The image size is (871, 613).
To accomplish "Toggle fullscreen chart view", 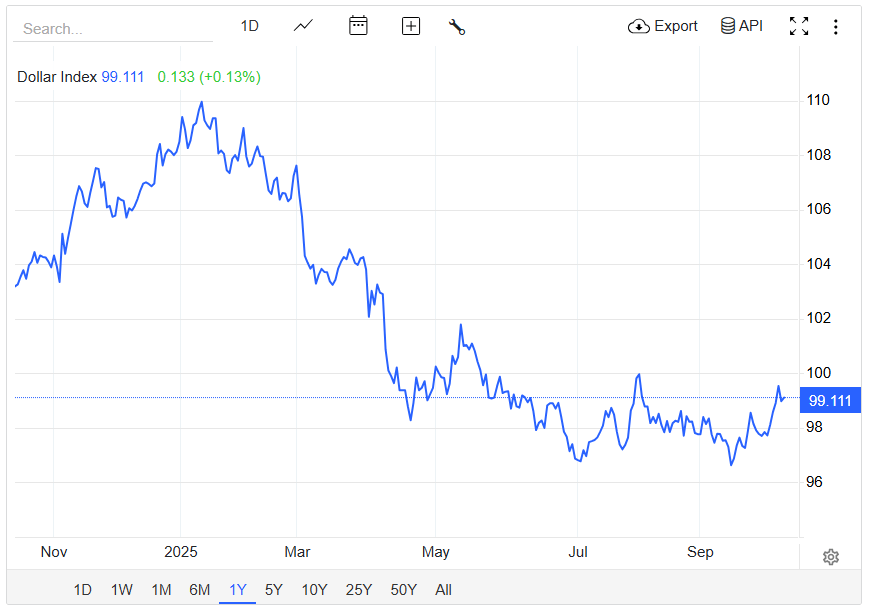I will tap(799, 26).
